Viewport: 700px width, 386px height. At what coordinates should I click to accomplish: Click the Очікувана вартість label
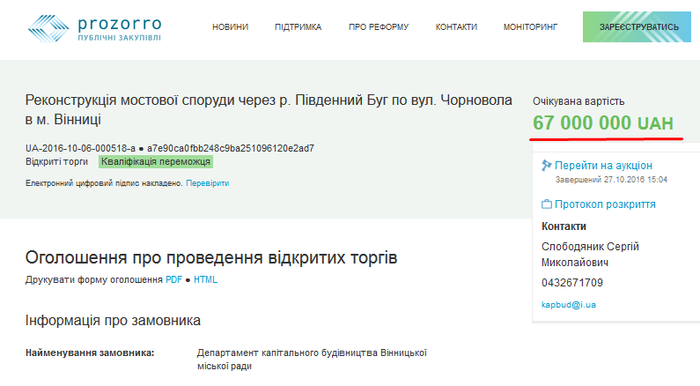point(578,101)
